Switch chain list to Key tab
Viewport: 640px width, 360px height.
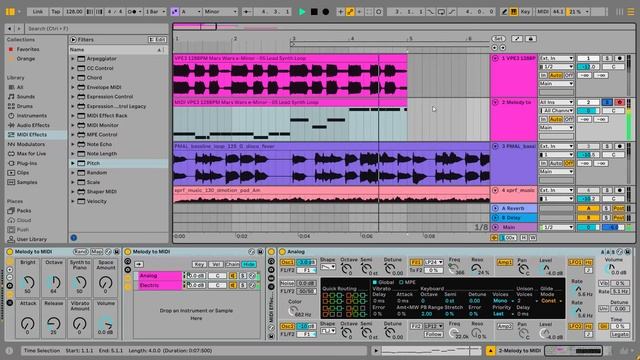(x=199, y=264)
